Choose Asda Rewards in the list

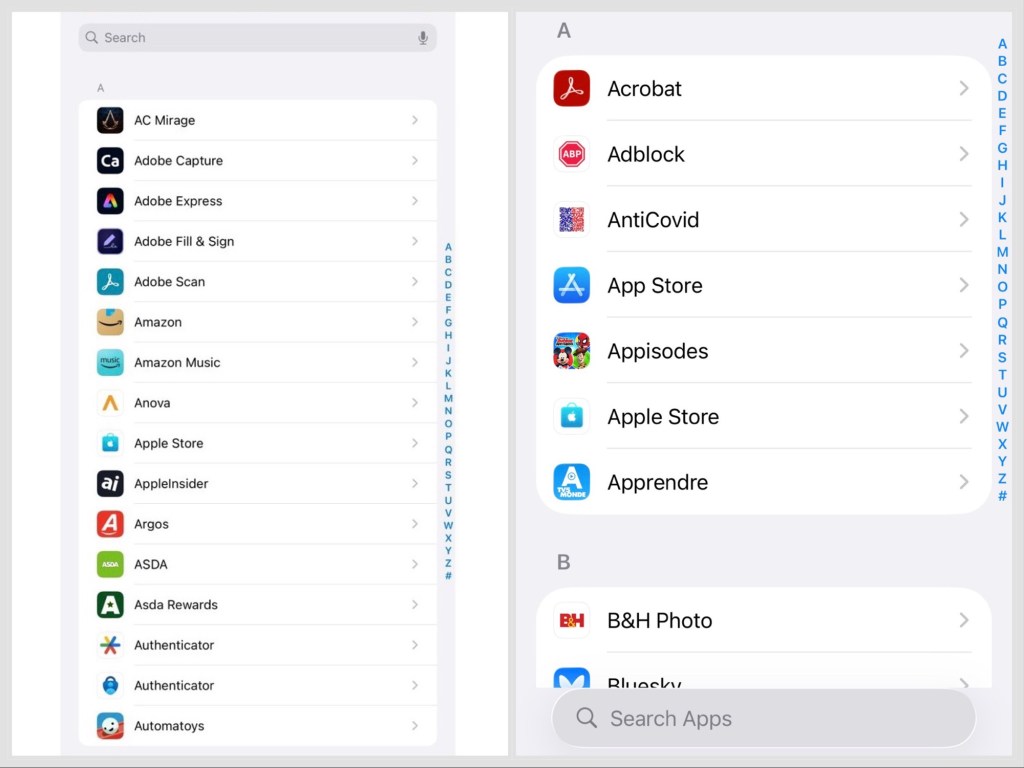(x=176, y=605)
